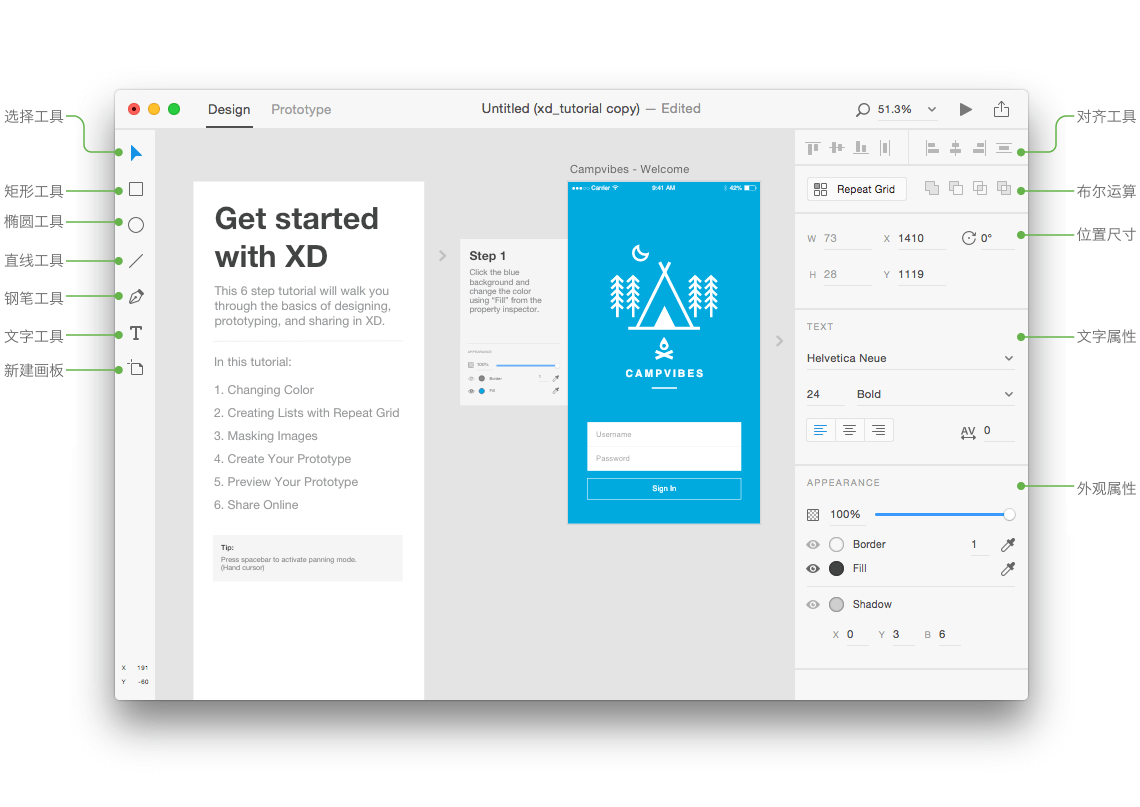Toggle Fill visibility off
The image size is (1140, 807).
812,568
